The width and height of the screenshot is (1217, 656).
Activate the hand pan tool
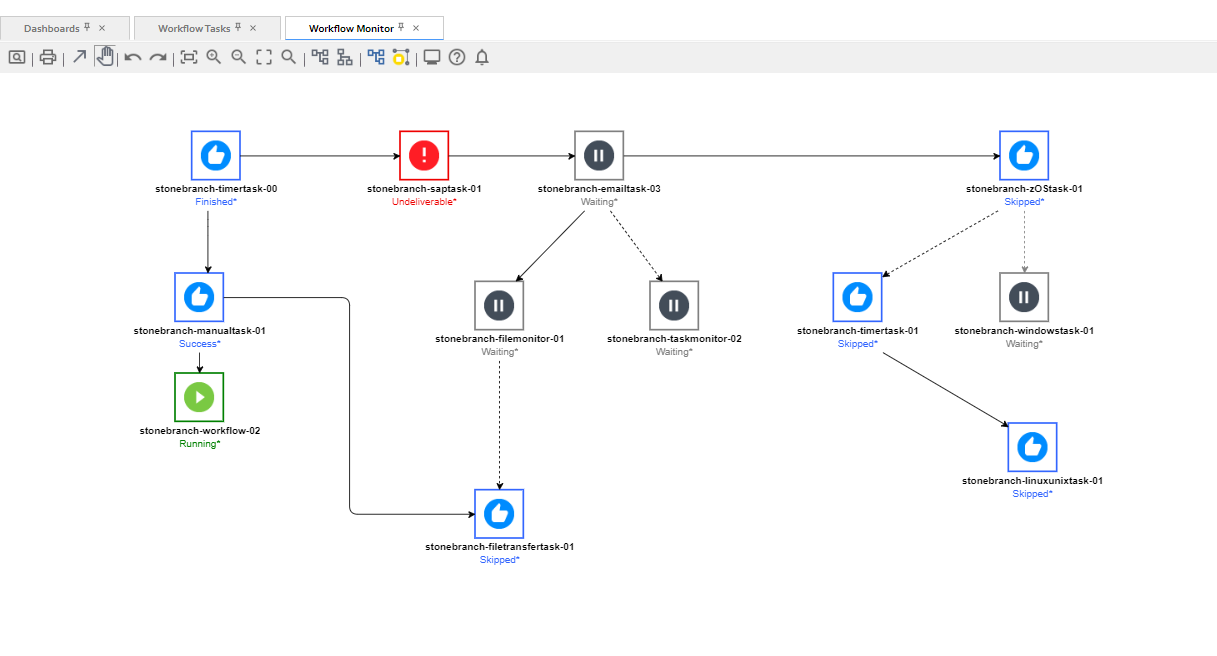105,57
